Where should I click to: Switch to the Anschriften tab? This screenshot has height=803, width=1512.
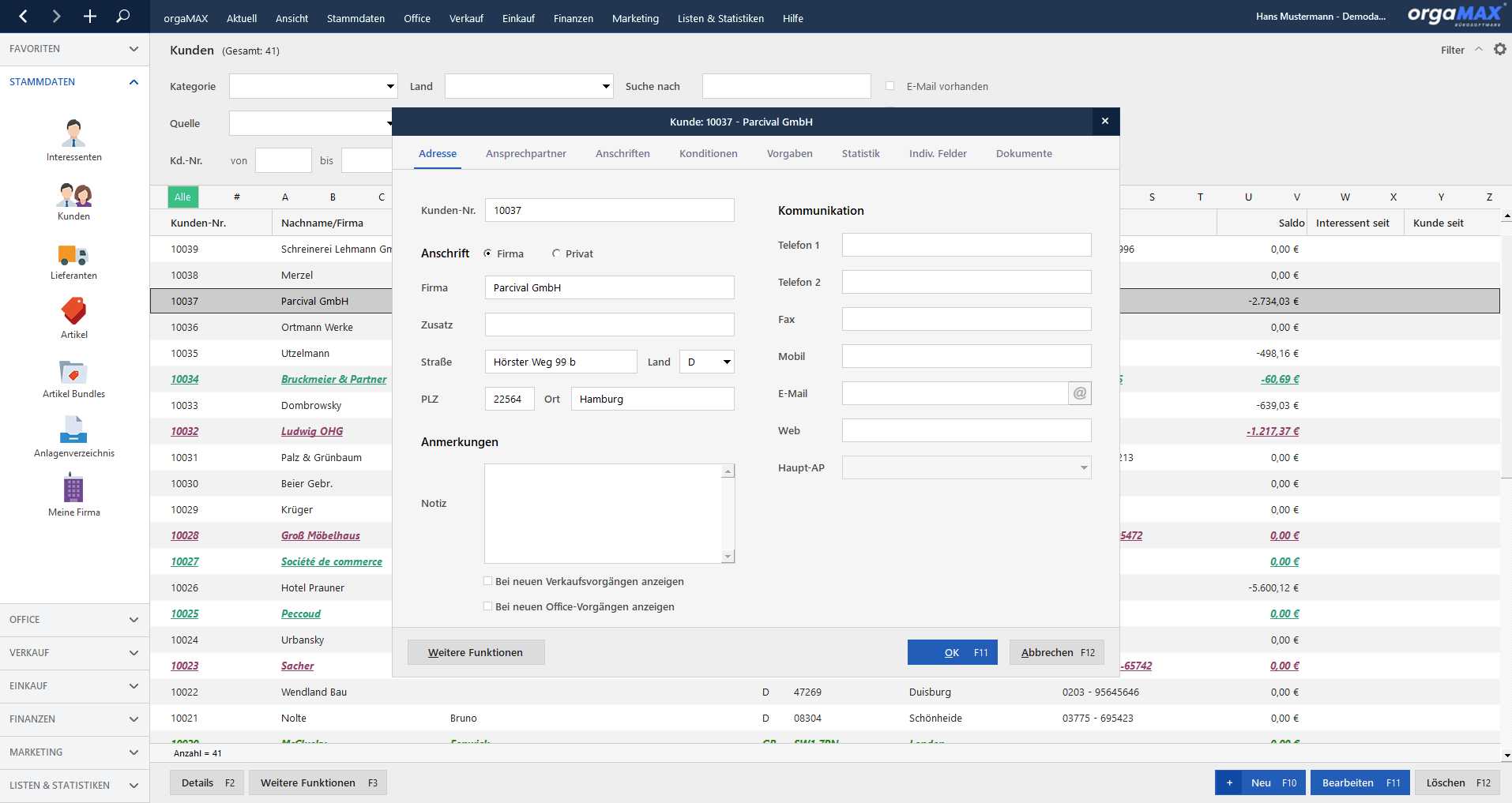(x=622, y=153)
